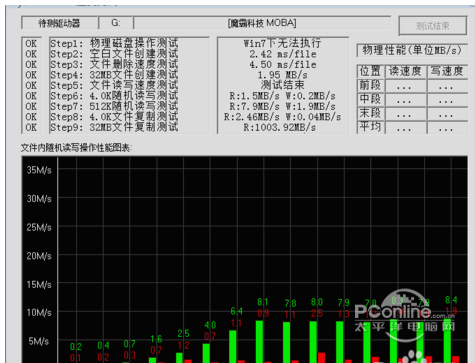The width and height of the screenshot is (475, 363).
Task: Select Step4: 32MB文件创建测试 row
Action: (114, 75)
